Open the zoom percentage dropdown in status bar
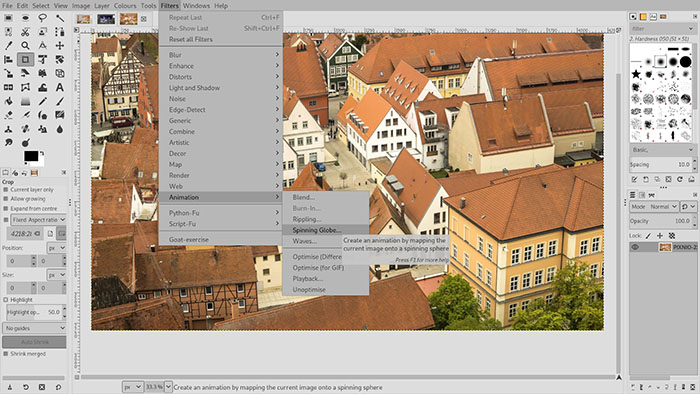 point(168,387)
